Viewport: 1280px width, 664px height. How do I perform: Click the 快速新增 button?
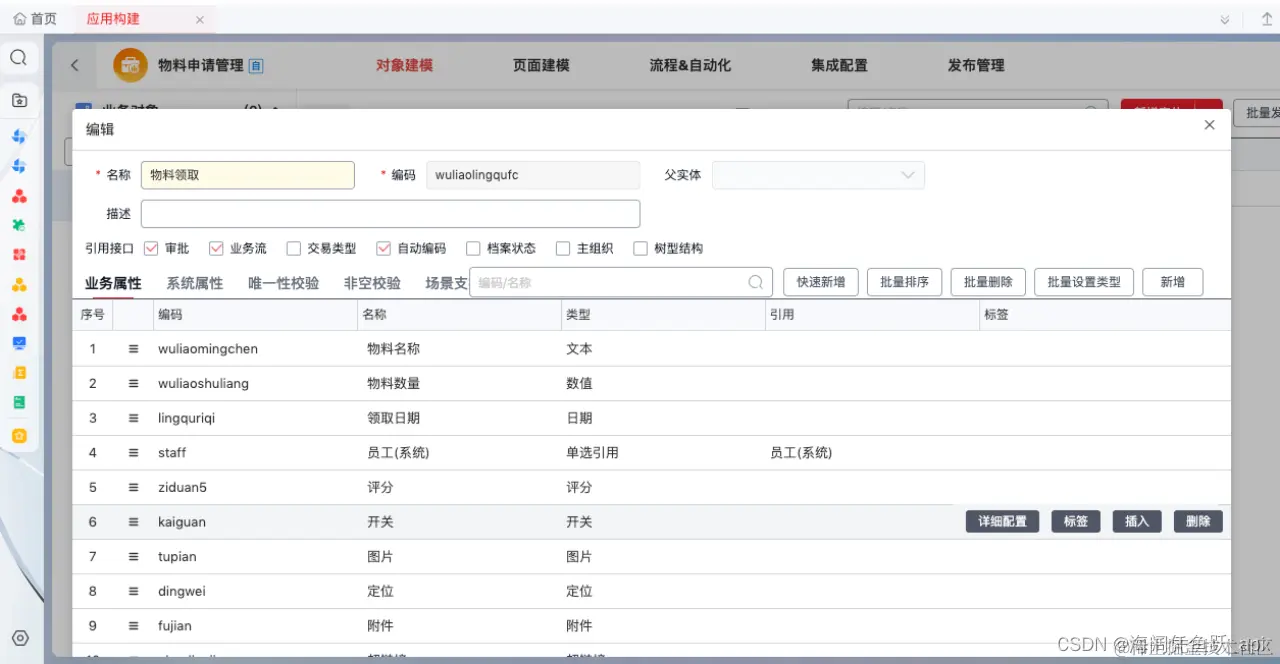pos(821,282)
